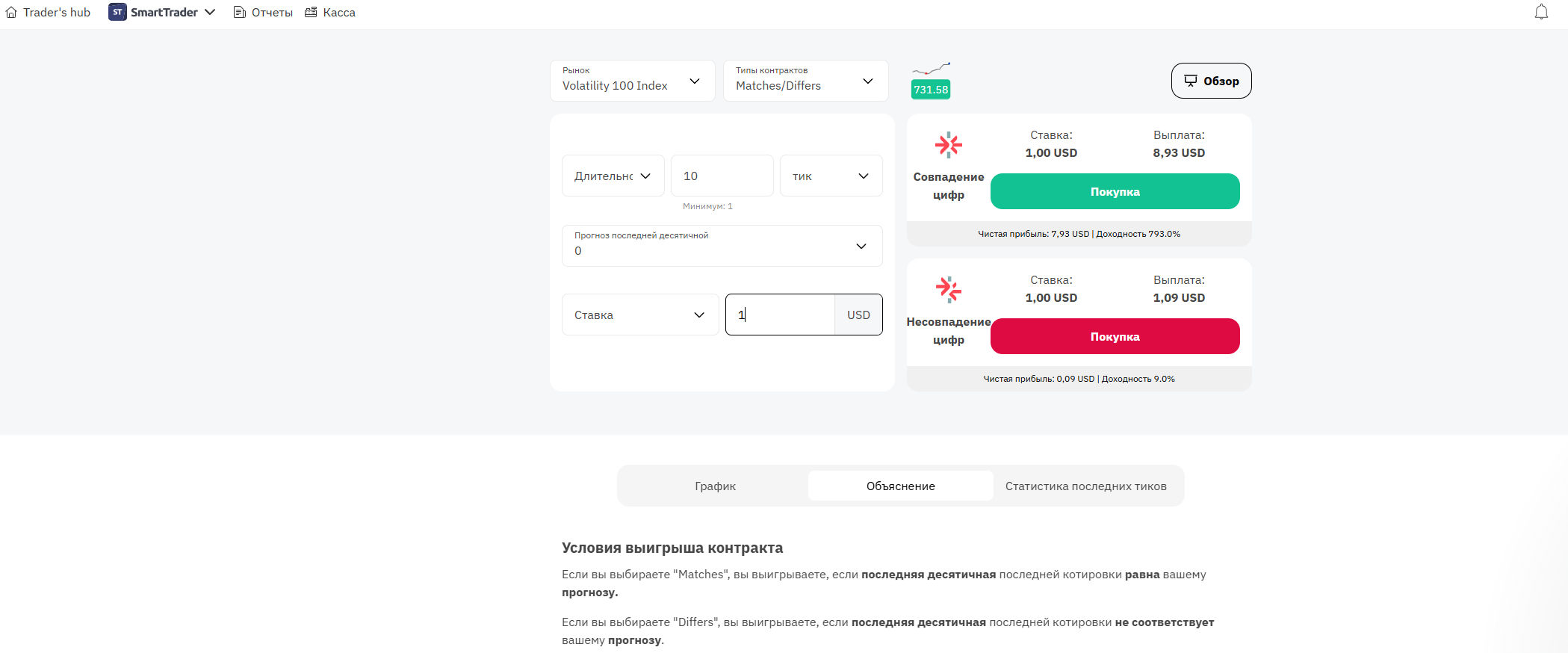Viewport: 1568px width, 653px height.
Task: Switch to the График tab
Action: tap(715, 486)
